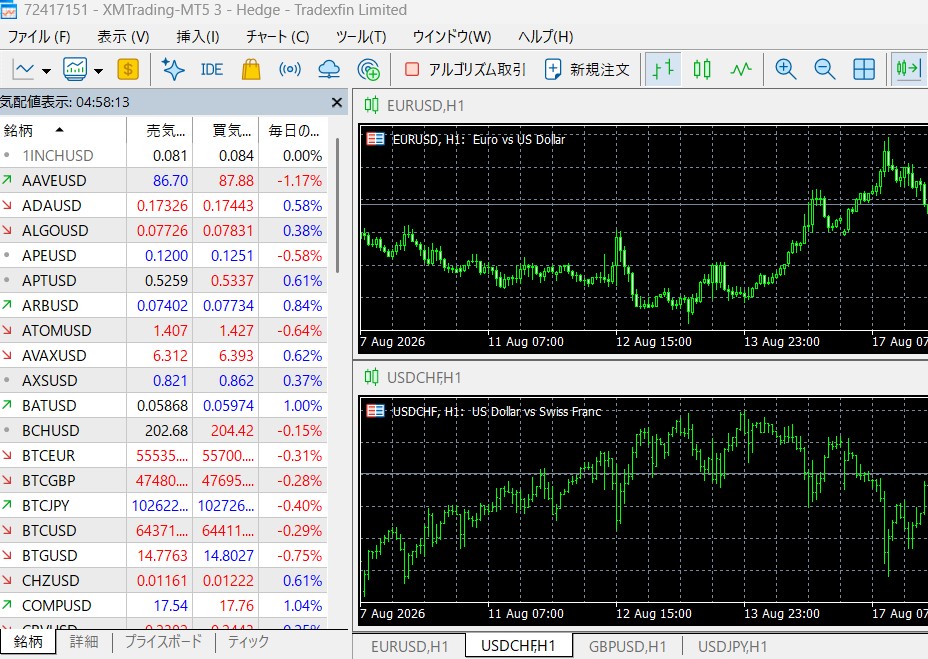Screen dimensions: 928x659
Task: Click the green-plus radar icon
Action: point(369,70)
